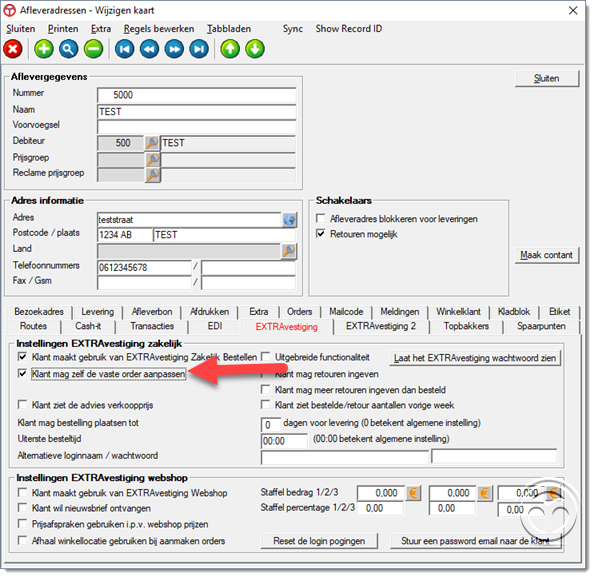Click the Maak contant button
594x577 pixels.
pos(547,255)
